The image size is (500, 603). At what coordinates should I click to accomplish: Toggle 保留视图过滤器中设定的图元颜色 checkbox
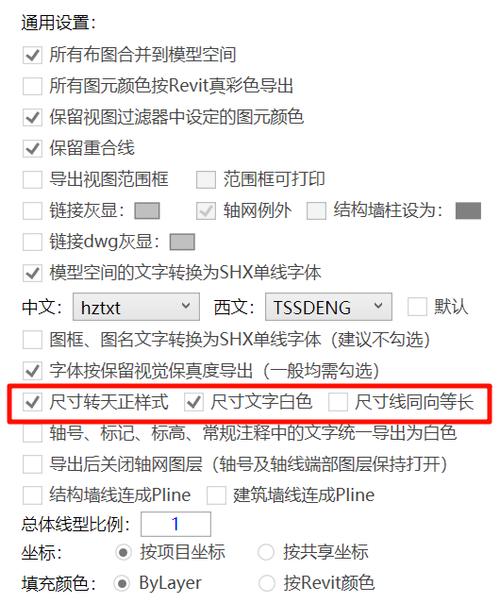(32, 117)
